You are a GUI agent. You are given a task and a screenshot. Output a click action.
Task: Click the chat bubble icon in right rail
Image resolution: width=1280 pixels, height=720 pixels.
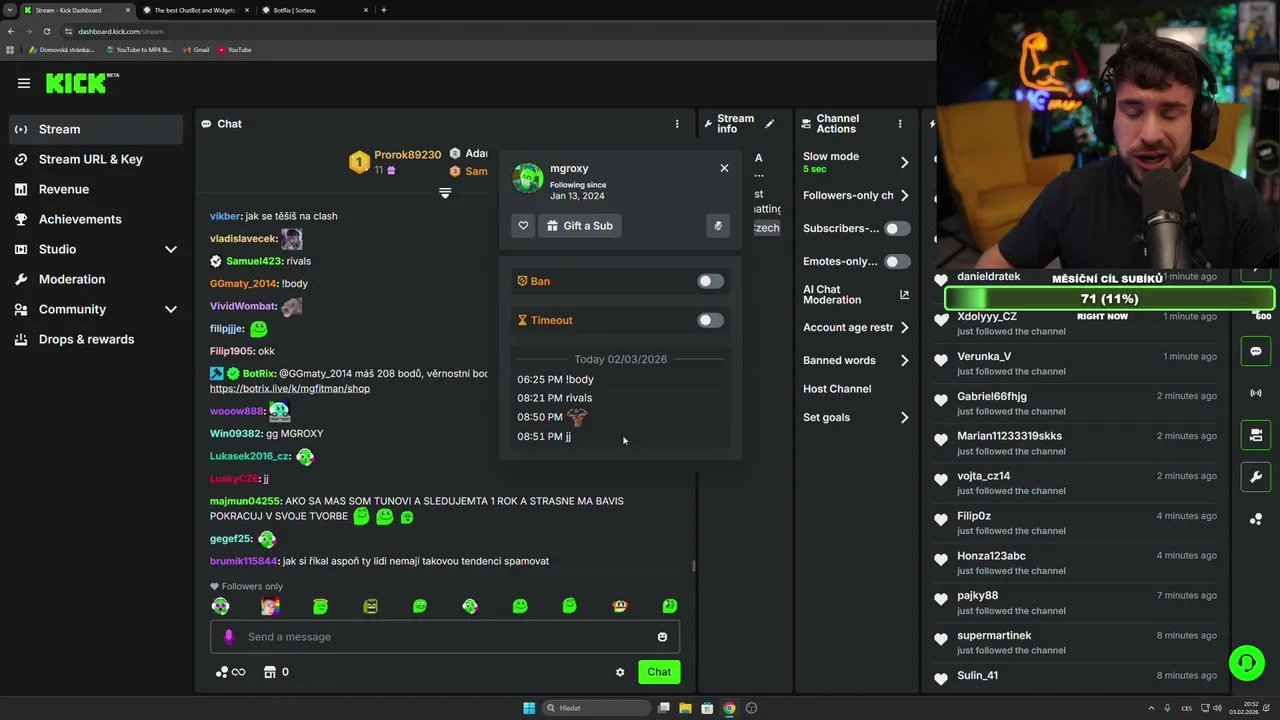coord(1256,352)
